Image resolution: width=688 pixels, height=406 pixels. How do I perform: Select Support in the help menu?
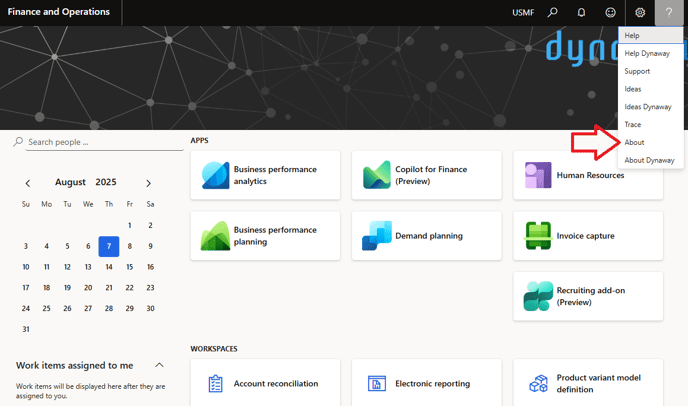pyautogui.click(x=651, y=71)
